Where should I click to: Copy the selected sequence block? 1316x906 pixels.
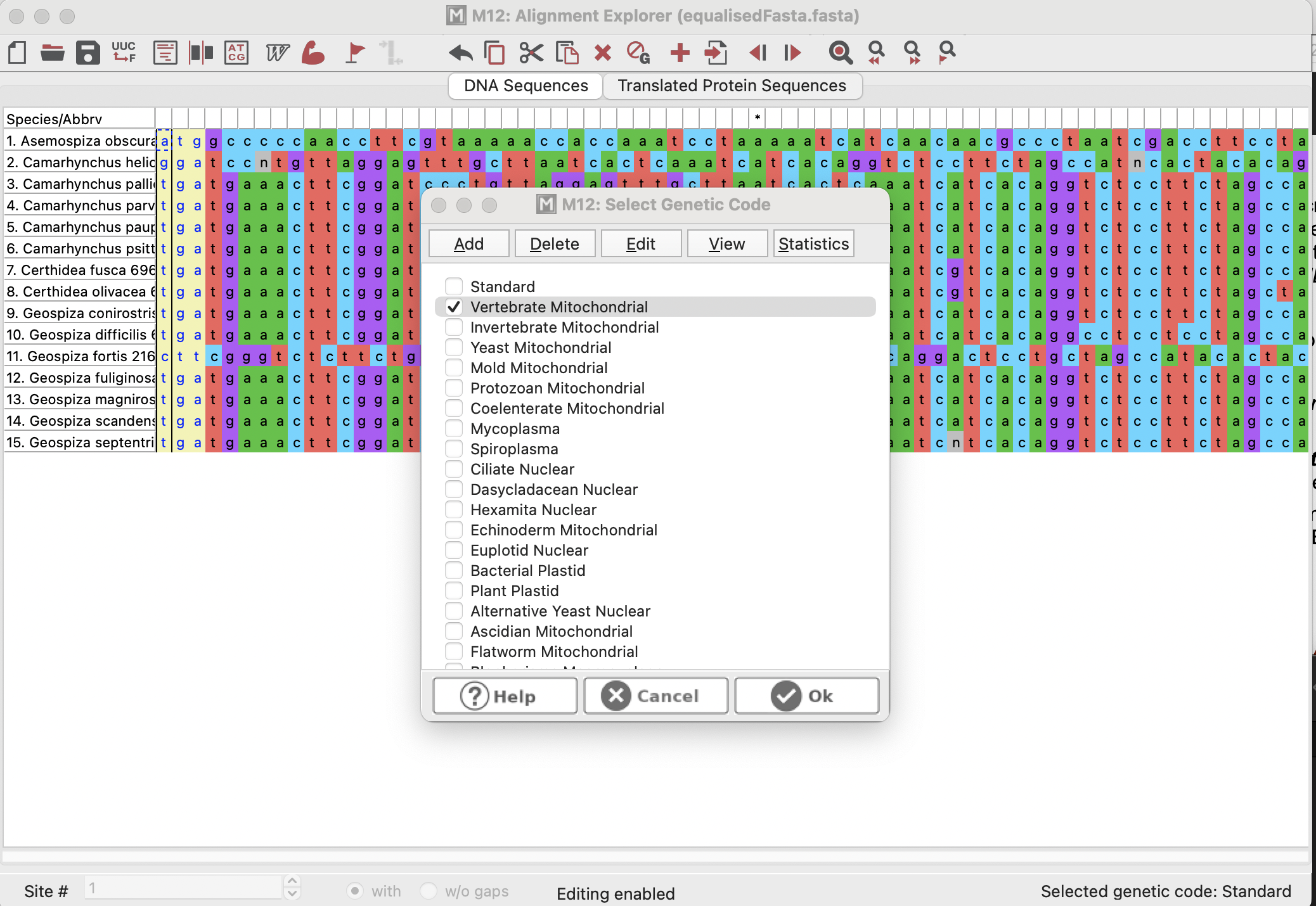tap(494, 53)
